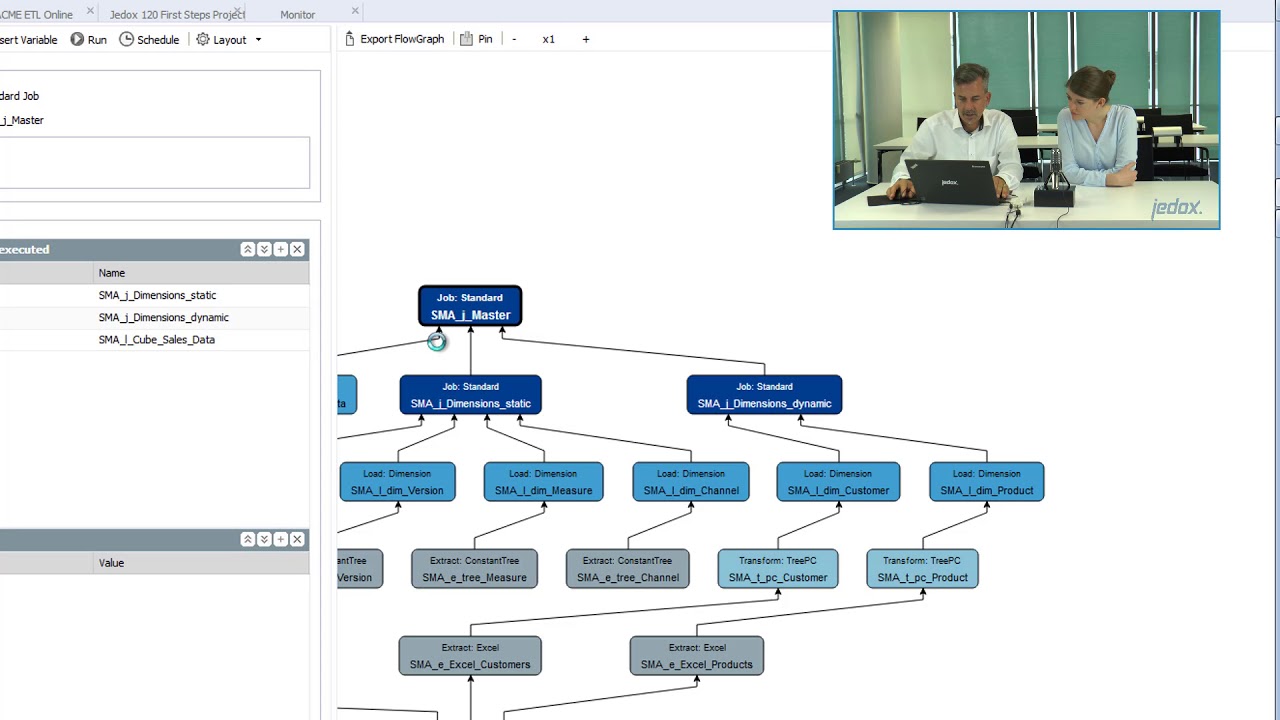The height and width of the screenshot is (720, 1280).
Task: Select the SMA_l_Cube_Sales_Data row
Action: click(x=154, y=339)
